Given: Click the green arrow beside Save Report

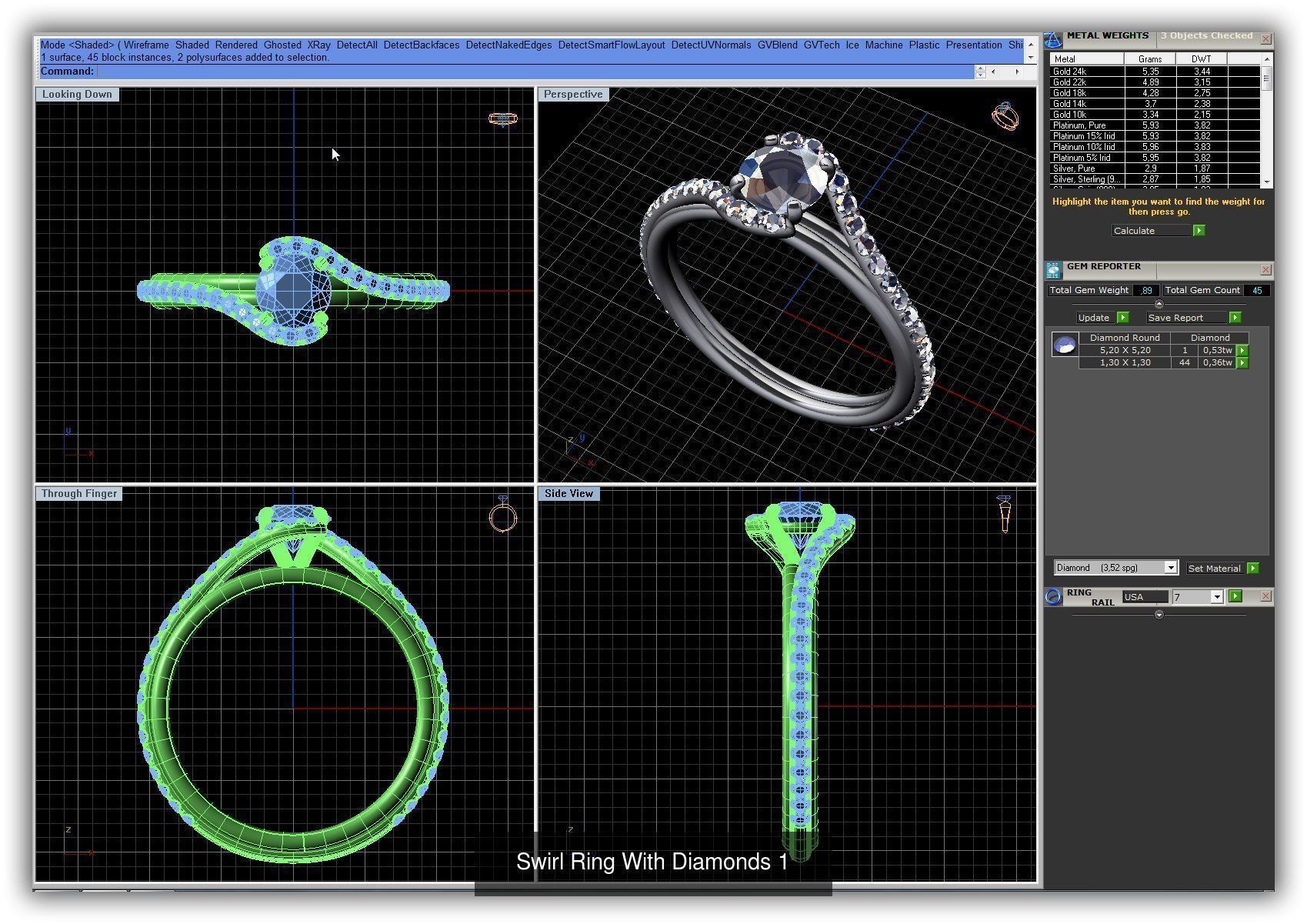Looking at the screenshot, I should coord(1235,318).
